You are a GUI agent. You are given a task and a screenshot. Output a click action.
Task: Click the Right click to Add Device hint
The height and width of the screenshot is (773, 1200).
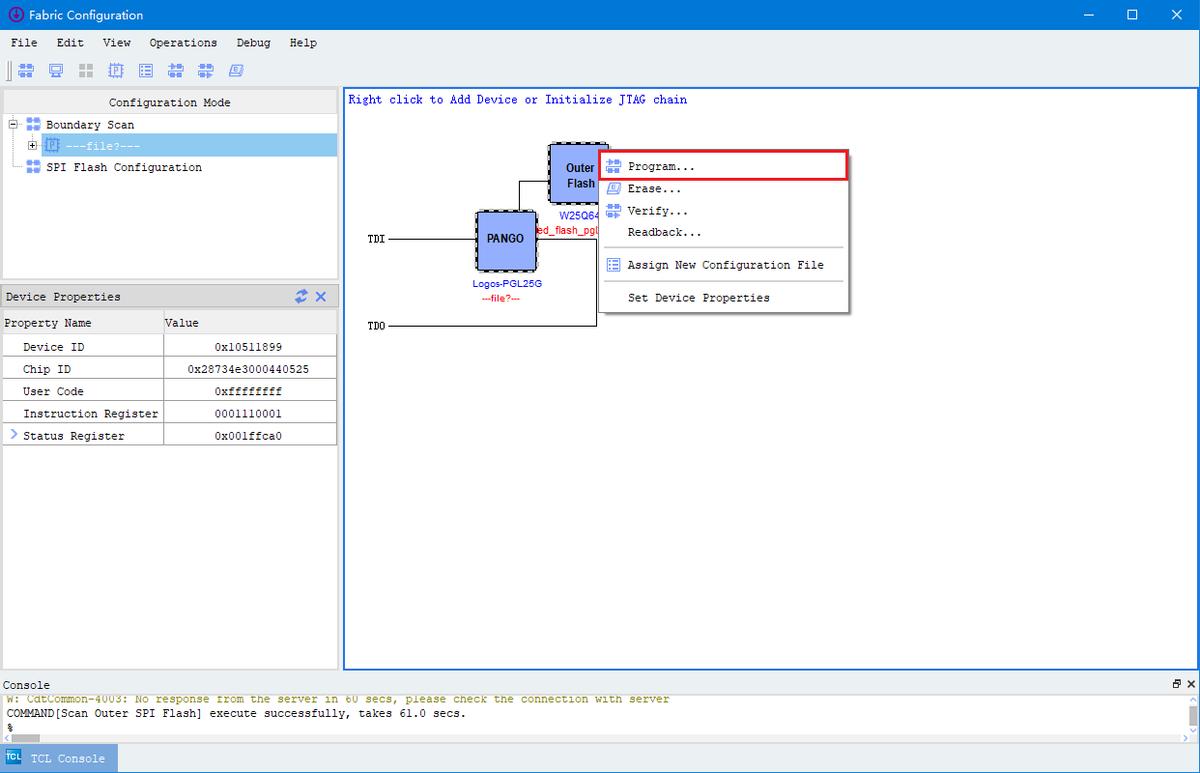pos(517,100)
